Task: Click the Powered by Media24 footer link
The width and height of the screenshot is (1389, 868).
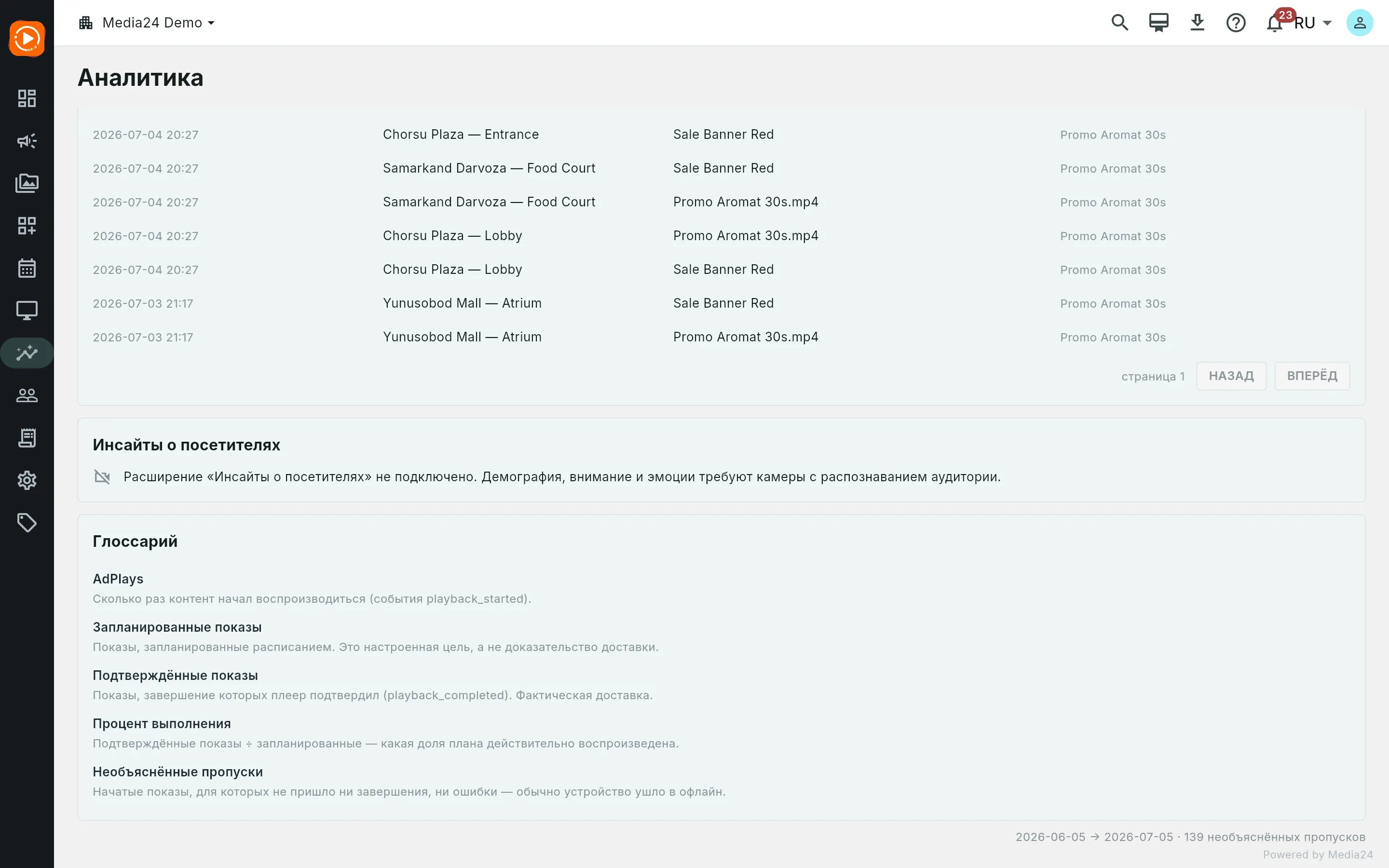Action: 1318,855
